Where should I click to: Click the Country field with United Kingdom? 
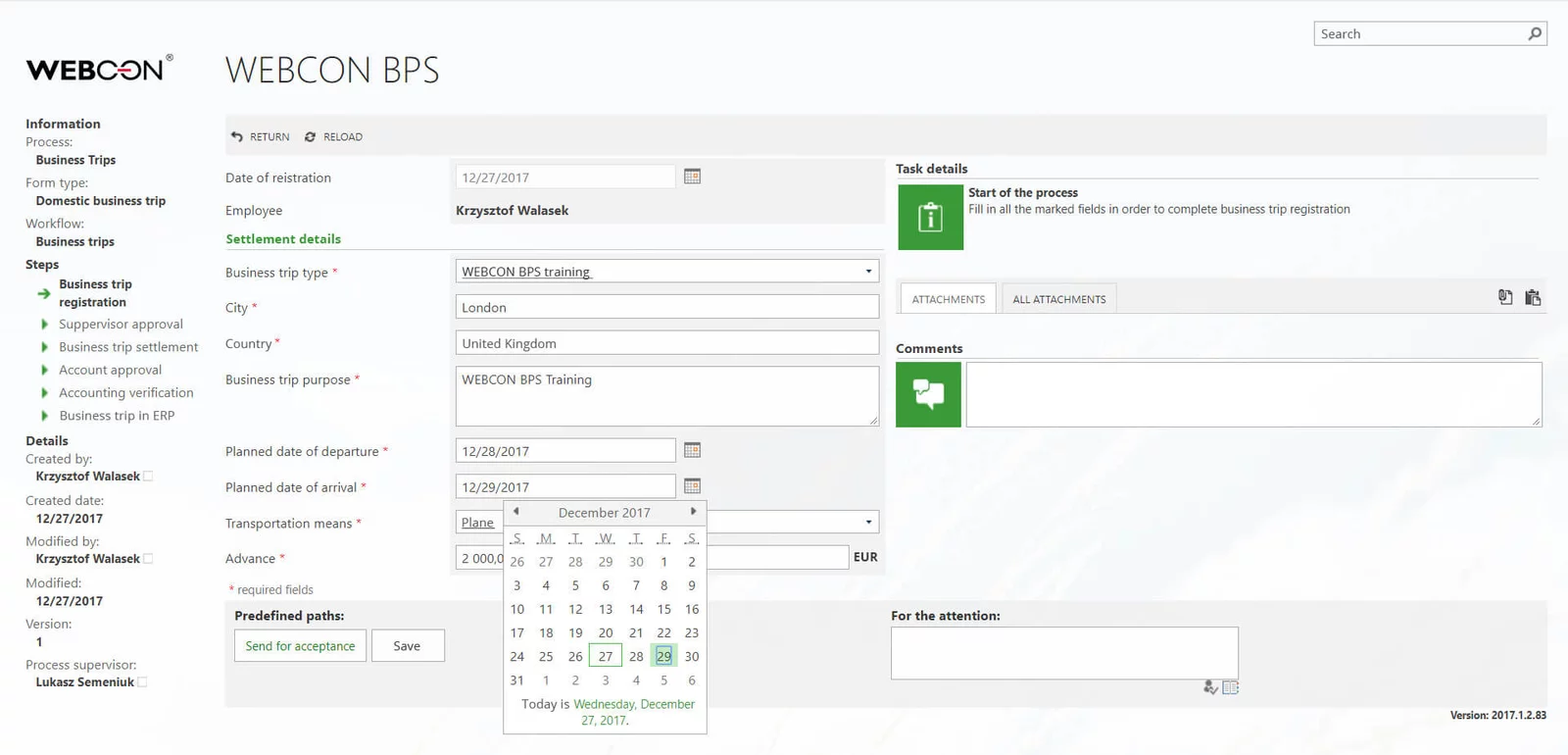click(x=667, y=343)
